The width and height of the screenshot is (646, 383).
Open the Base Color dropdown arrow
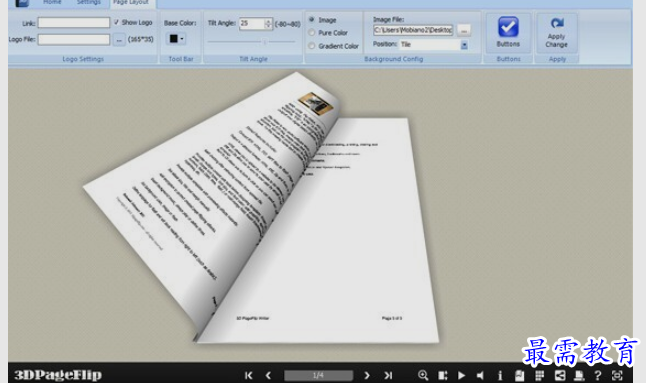[182, 39]
